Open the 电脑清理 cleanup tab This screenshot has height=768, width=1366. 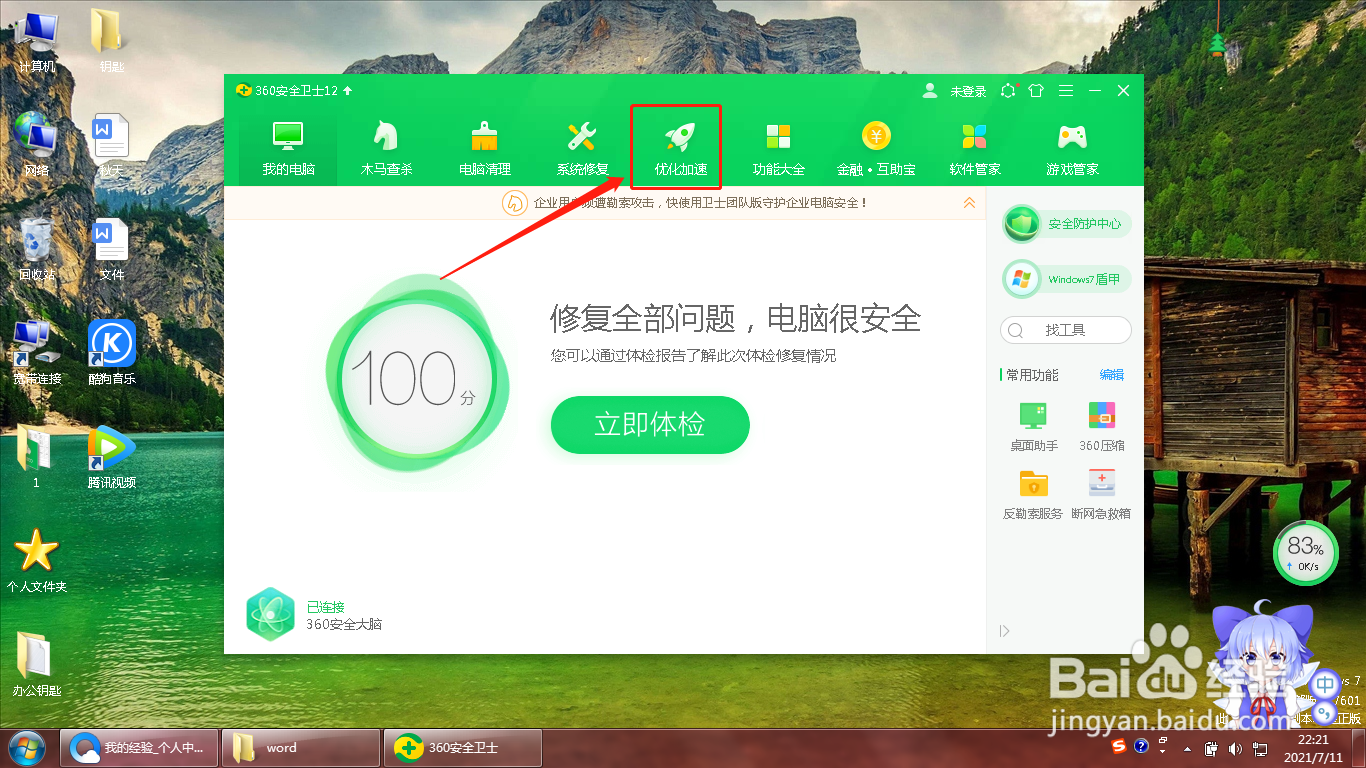click(x=484, y=148)
